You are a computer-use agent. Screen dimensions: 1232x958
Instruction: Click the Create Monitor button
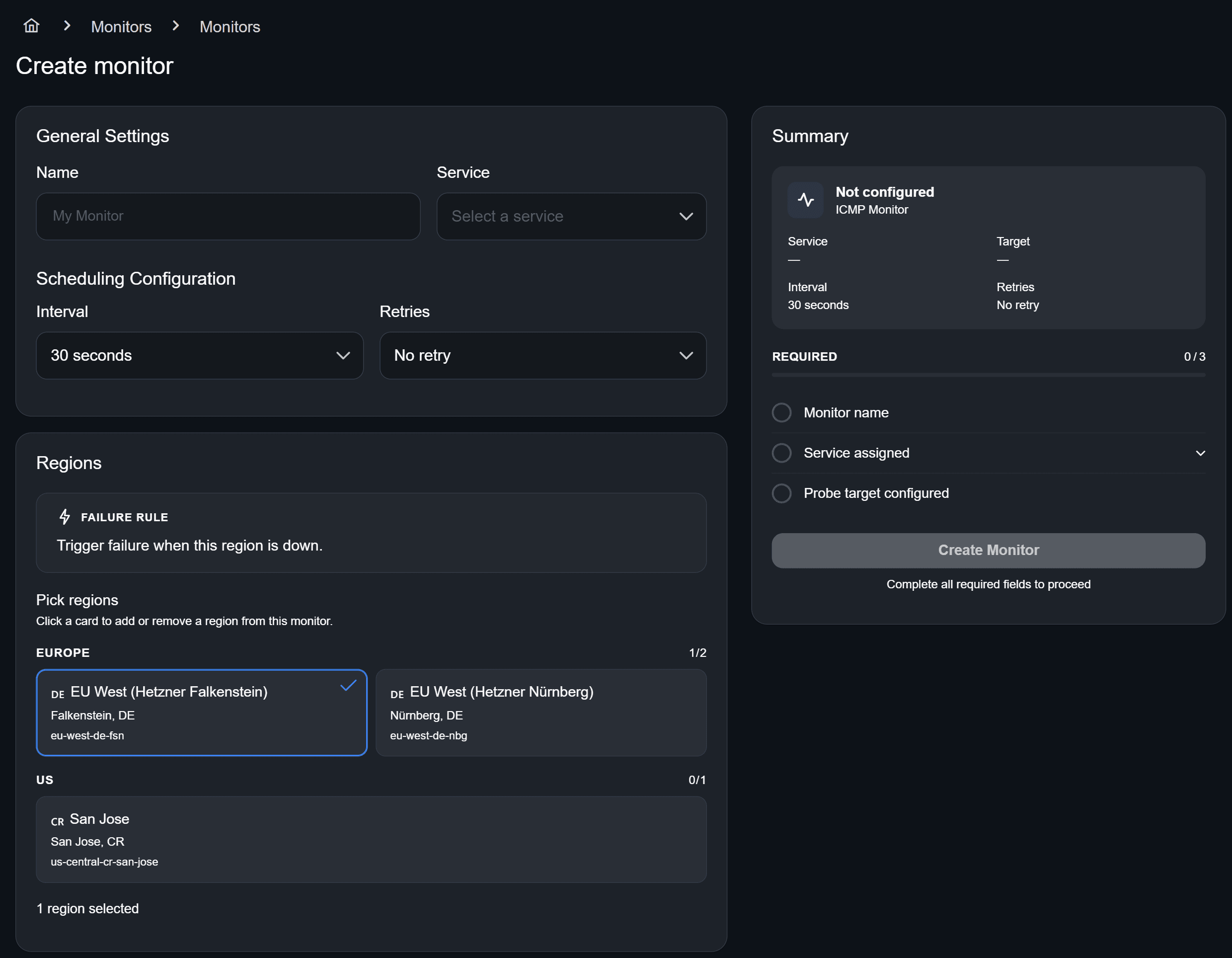[x=988, y=551]
